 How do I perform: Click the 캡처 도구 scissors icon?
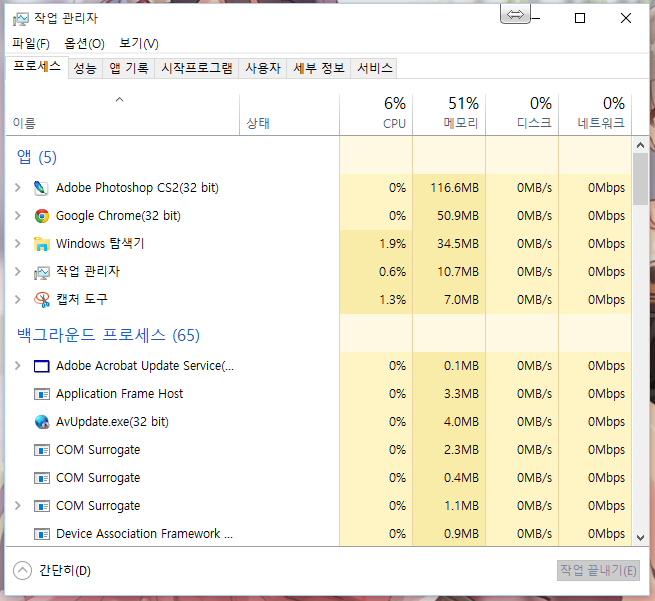(41, 299)
